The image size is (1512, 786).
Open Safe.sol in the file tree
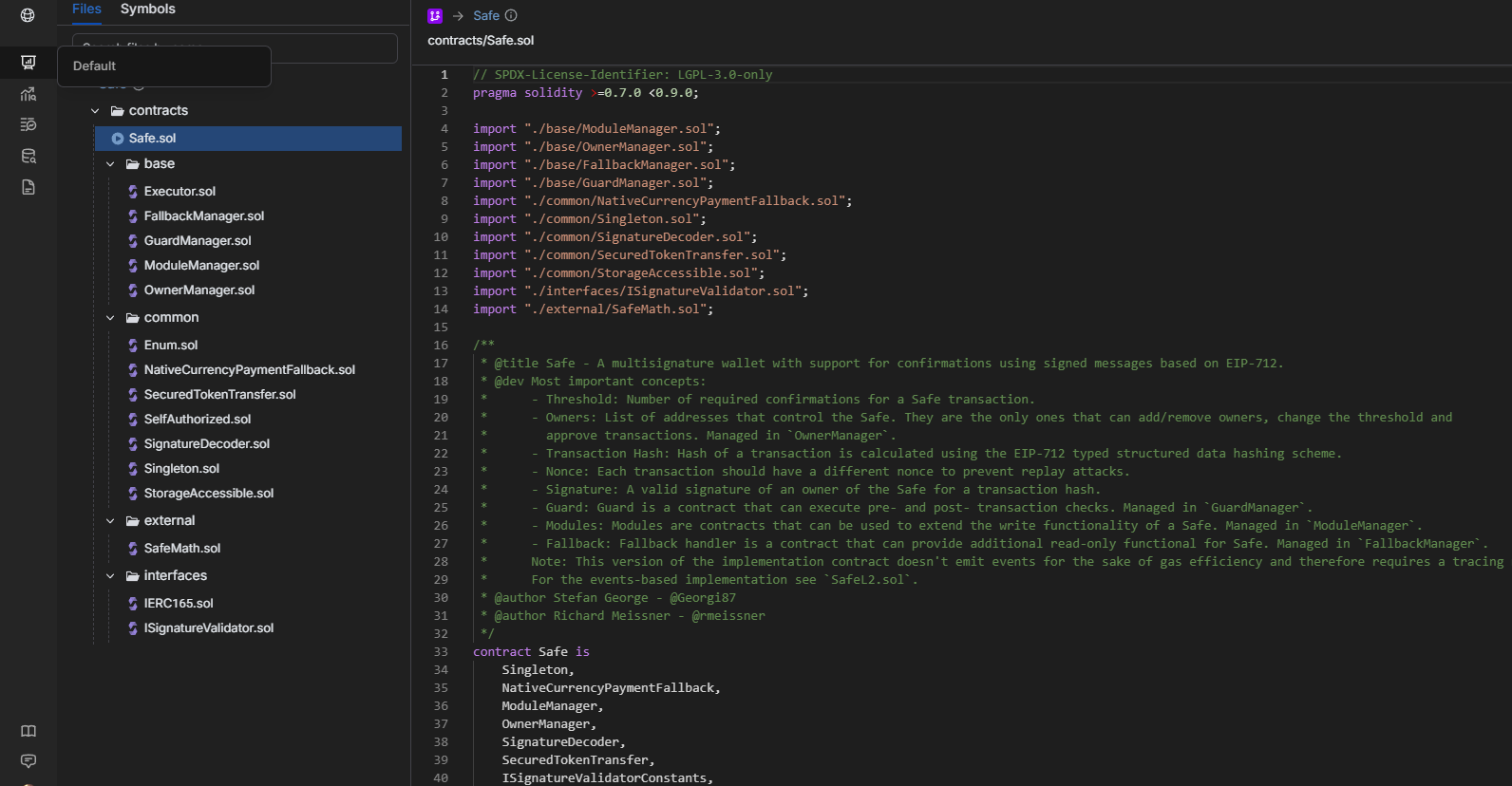click(248, 139)
